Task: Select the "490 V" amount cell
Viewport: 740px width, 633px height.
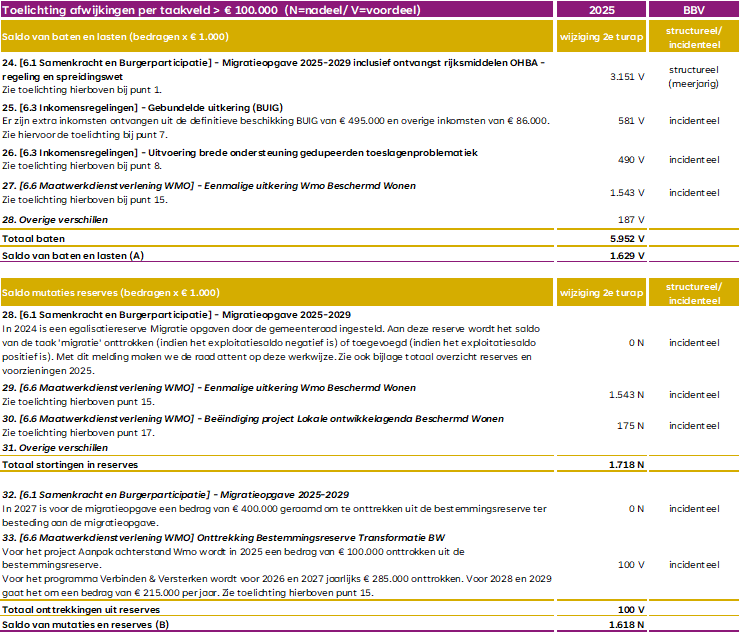Action: pyautogui.click(x=631, y=159)
